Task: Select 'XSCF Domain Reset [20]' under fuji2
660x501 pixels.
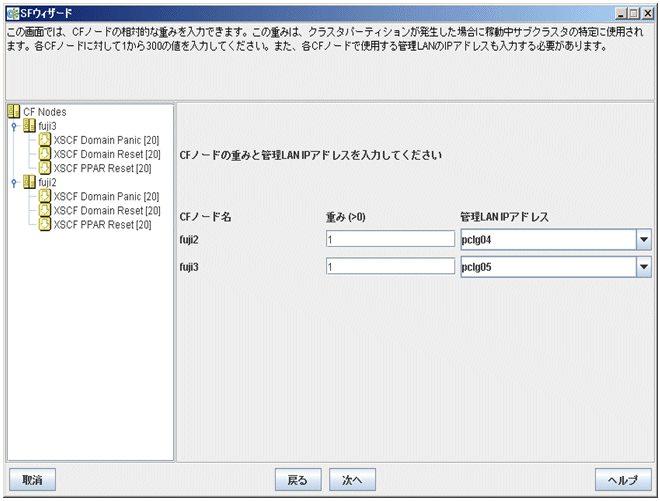Action: pyautogui.click(x=107, y=211)
